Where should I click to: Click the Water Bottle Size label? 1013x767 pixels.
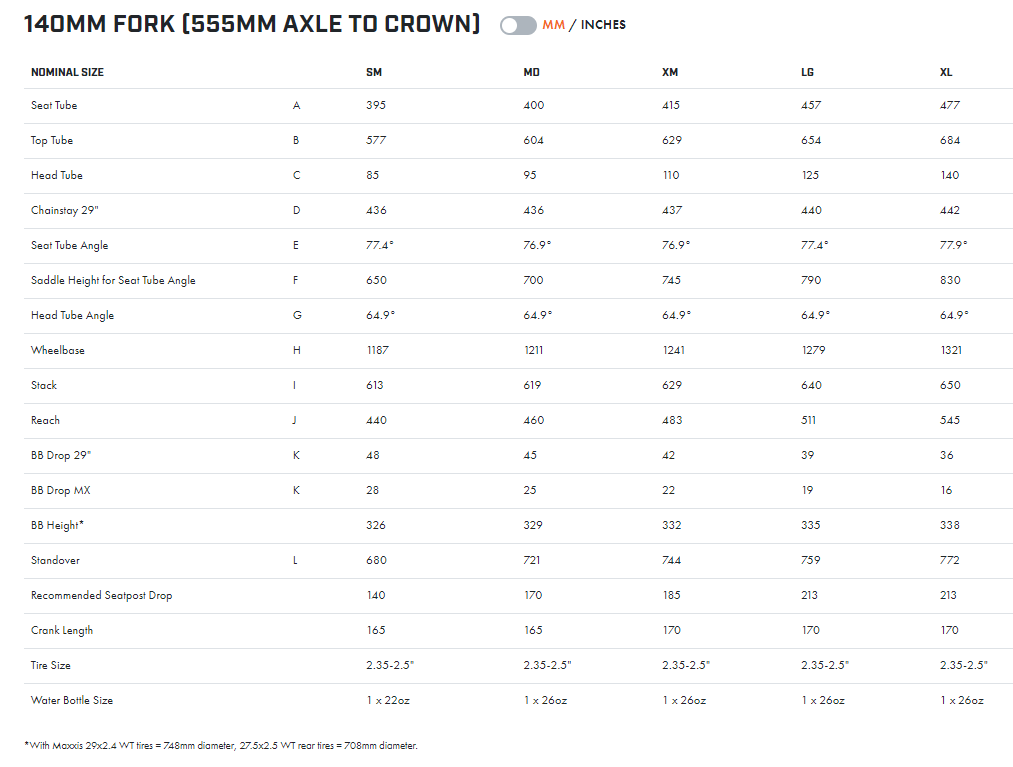pos(72,700)
